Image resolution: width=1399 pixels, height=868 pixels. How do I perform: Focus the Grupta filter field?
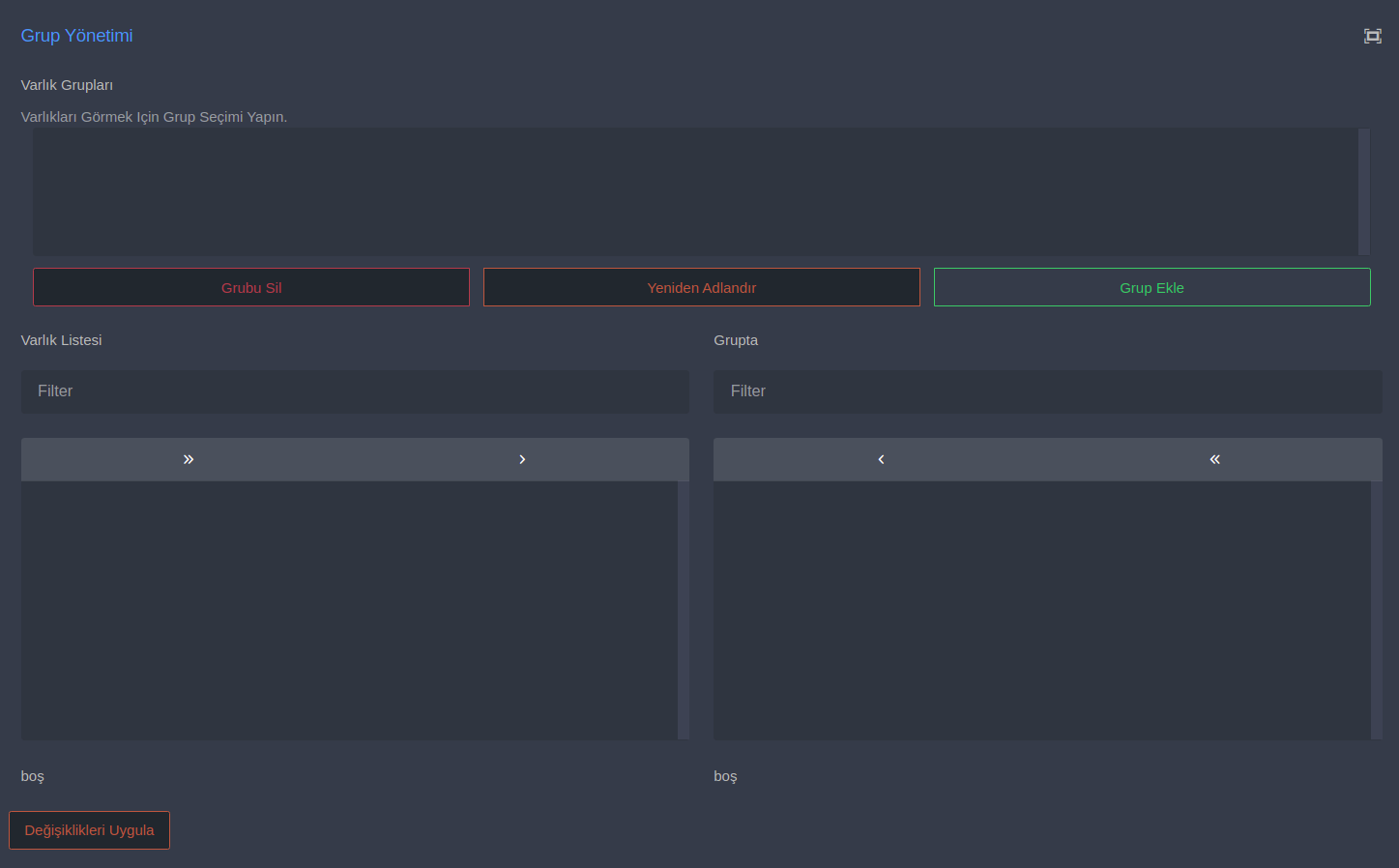click(x=1047, y=391)
